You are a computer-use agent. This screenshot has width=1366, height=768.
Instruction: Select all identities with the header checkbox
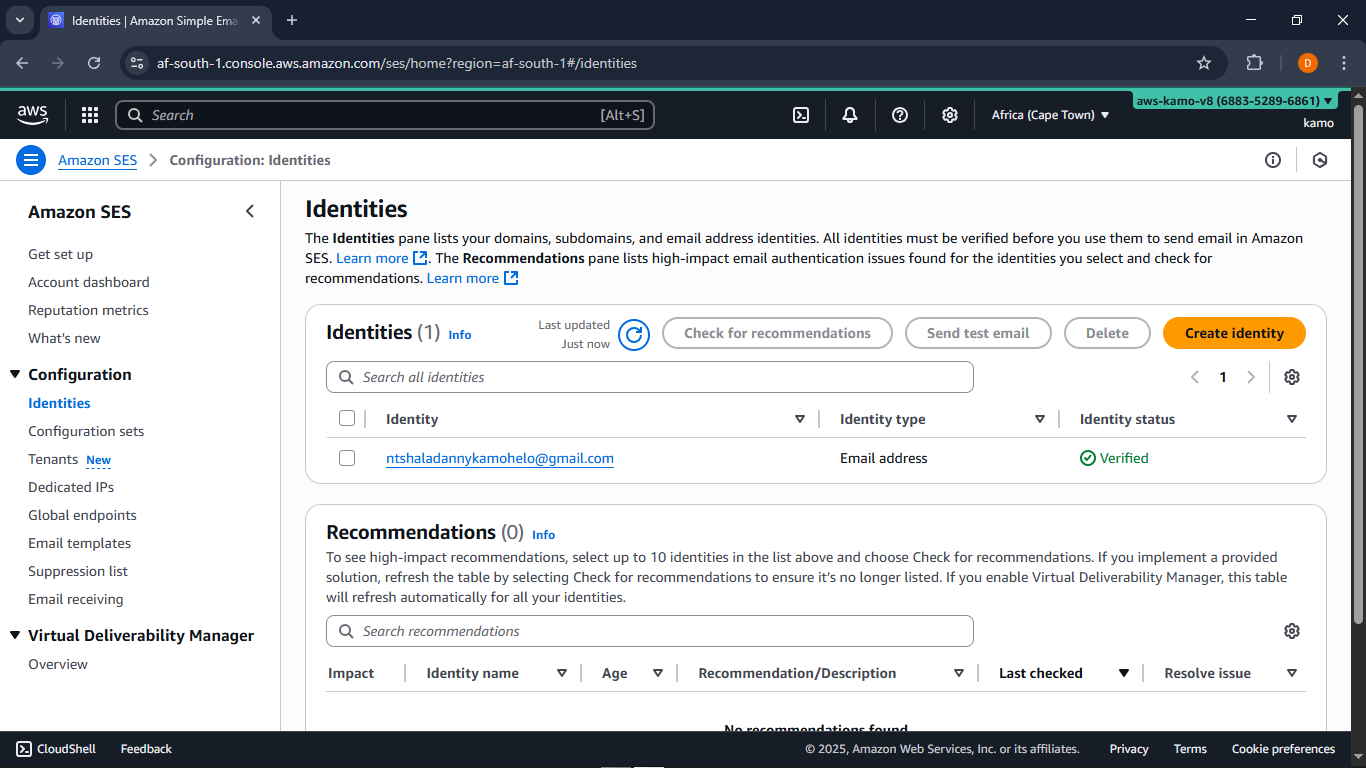(347, 418)
